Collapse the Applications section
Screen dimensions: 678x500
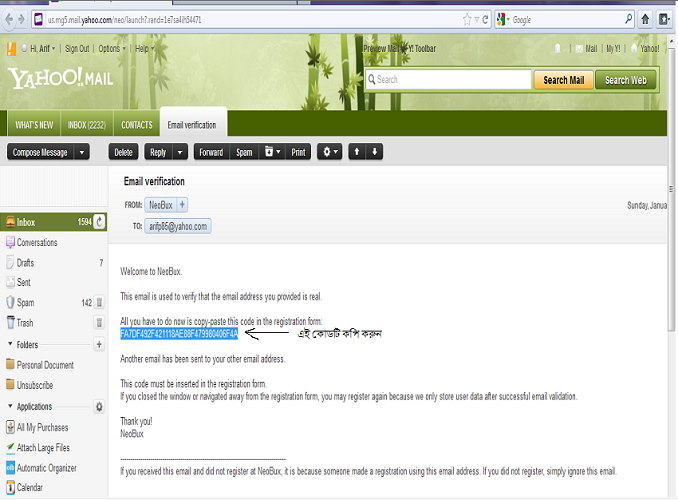(10, 406)
